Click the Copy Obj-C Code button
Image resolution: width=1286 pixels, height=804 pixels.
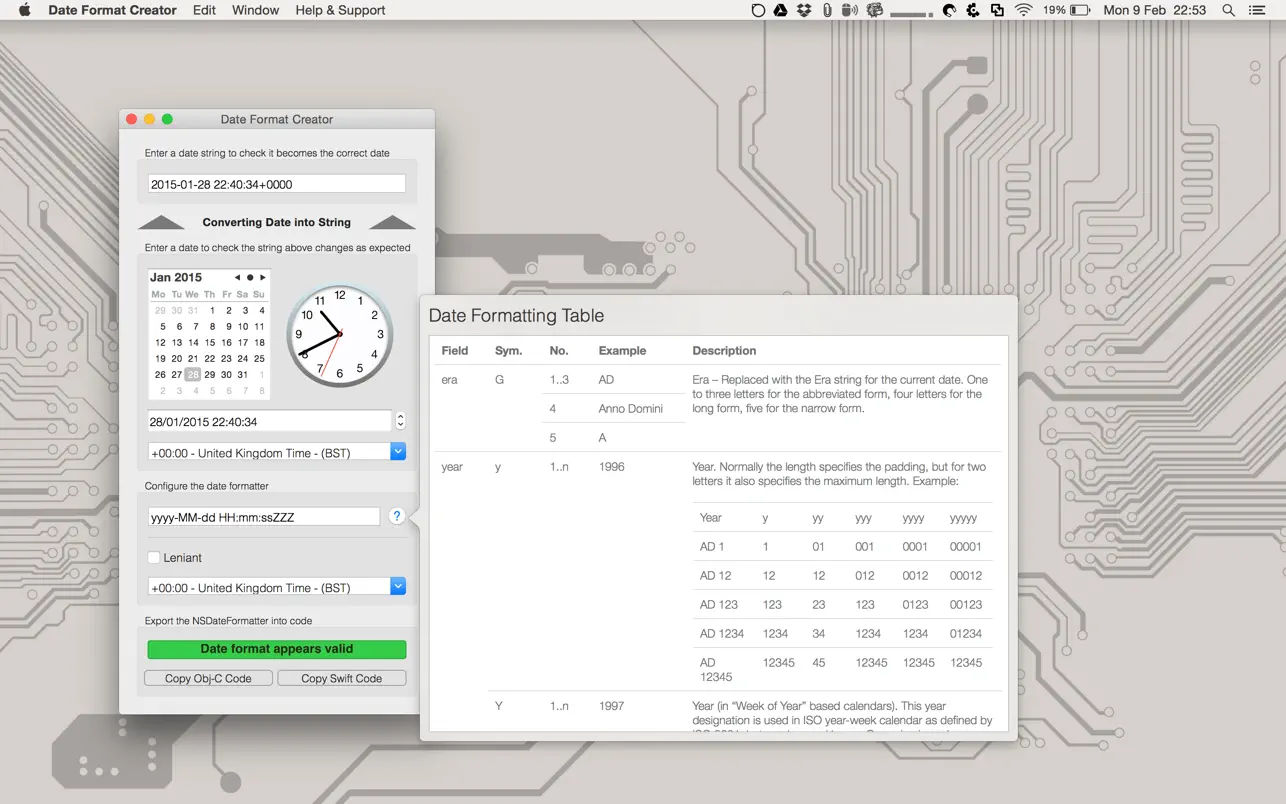click(208, 677)
